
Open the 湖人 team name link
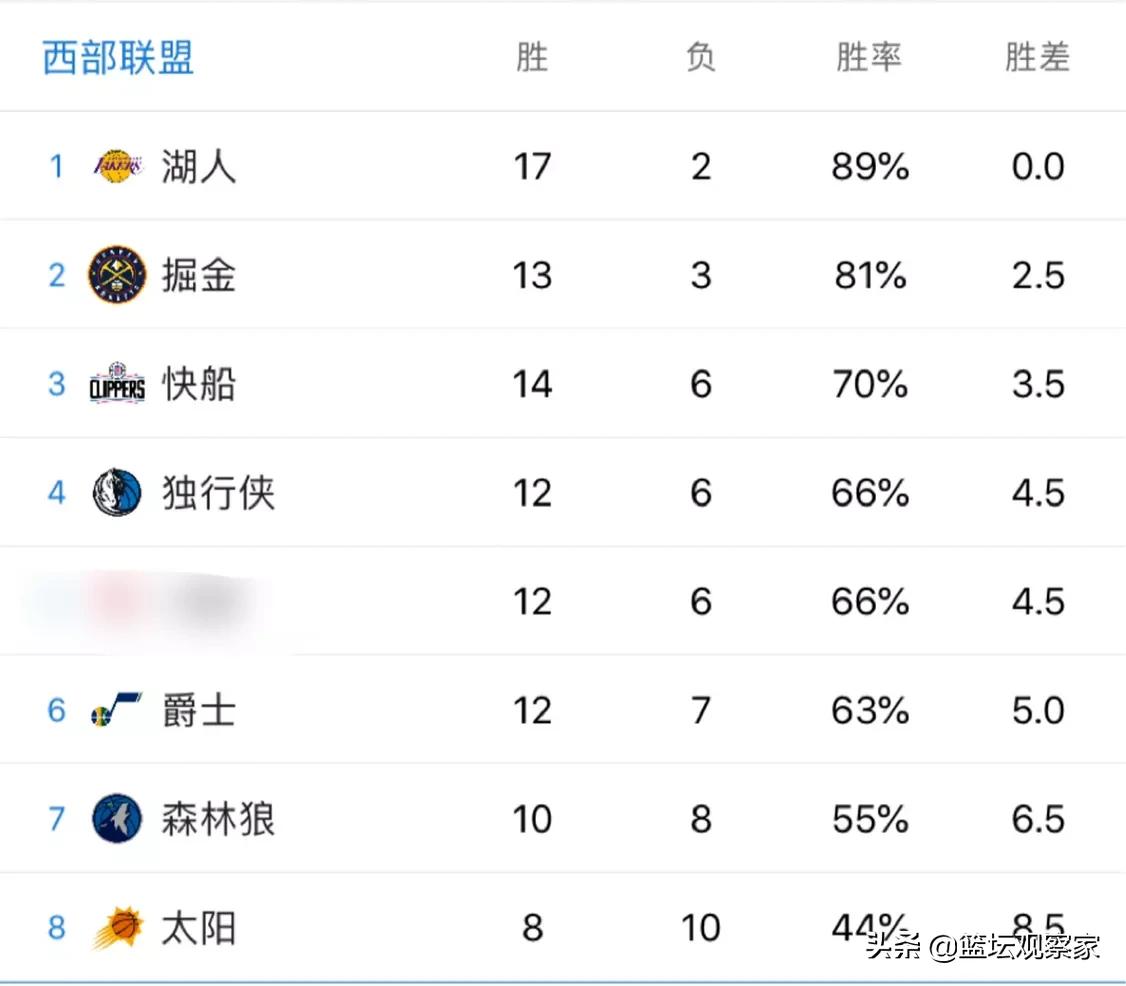click(199, 166)
